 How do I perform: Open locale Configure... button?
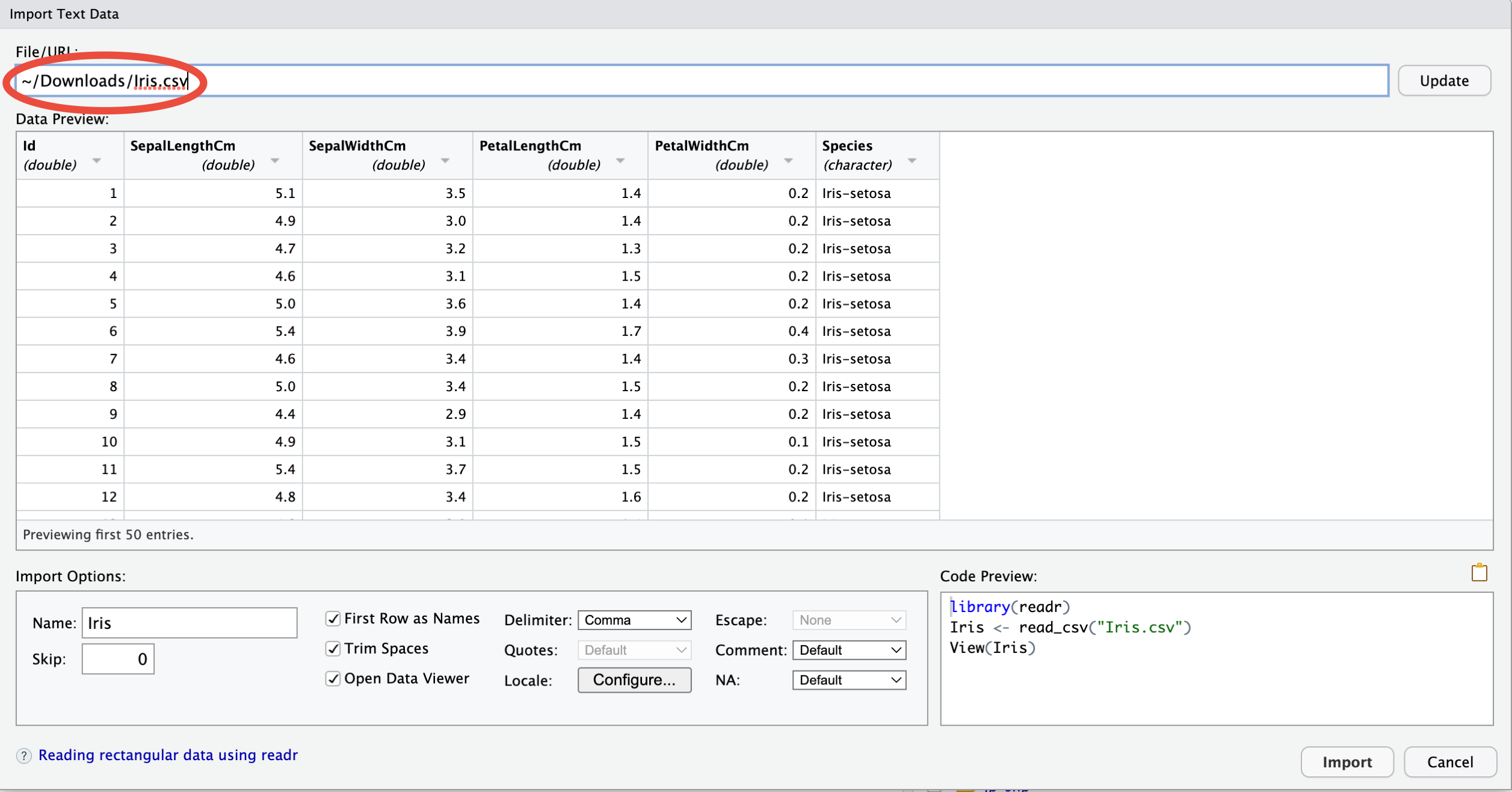click(x=634, y=680)
